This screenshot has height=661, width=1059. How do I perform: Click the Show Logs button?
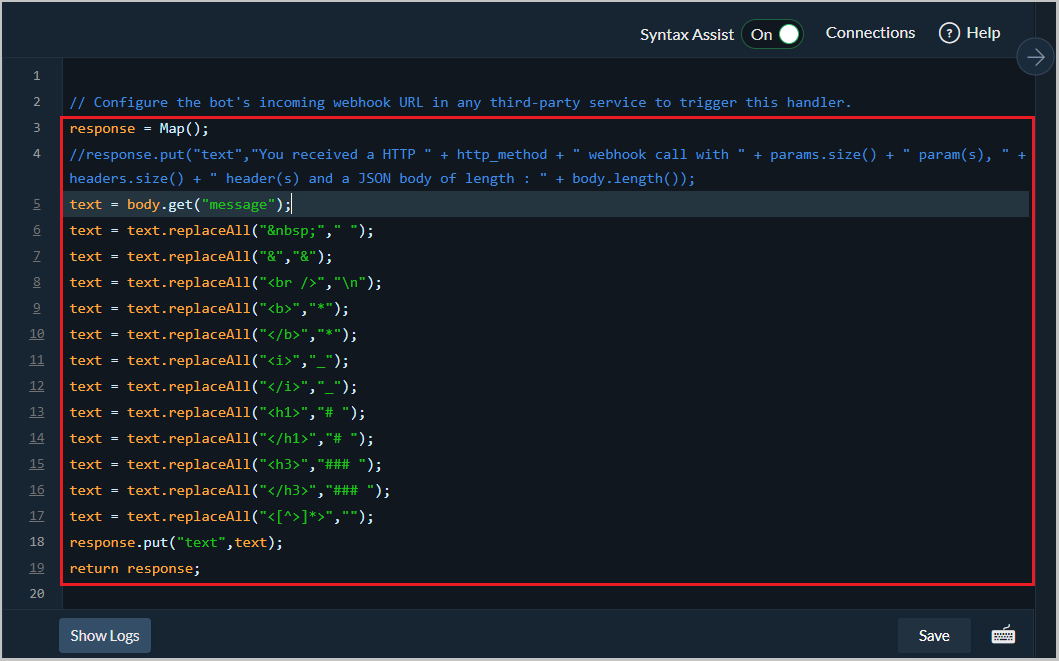104,635
